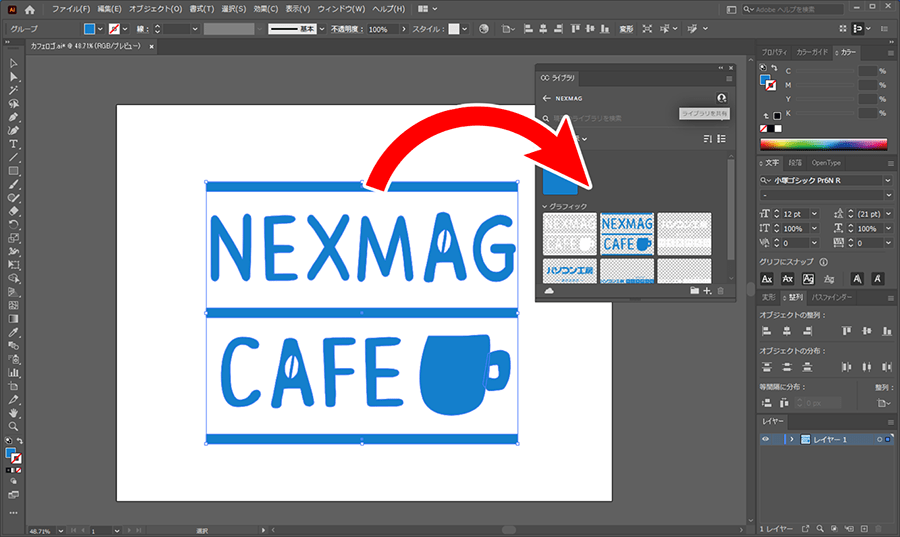900x537 pixels.
Task: Choose the Direct Selection tool
Action: [14, 77]
